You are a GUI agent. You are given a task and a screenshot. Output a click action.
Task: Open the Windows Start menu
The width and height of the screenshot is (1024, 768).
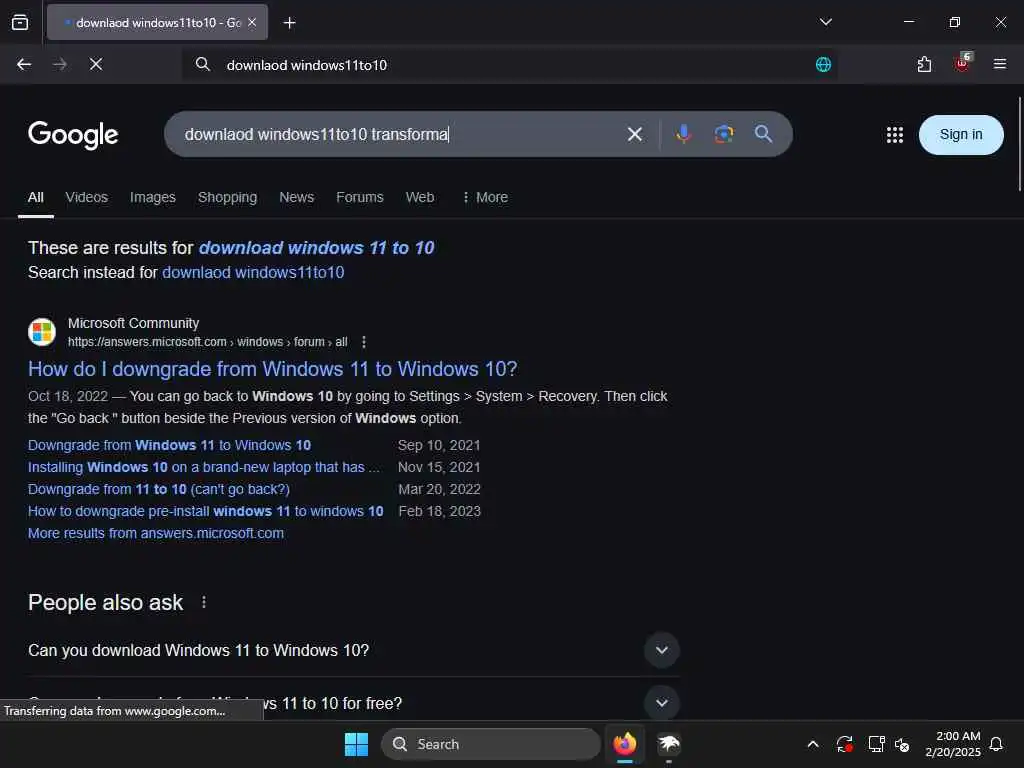[x=357, y=744]
